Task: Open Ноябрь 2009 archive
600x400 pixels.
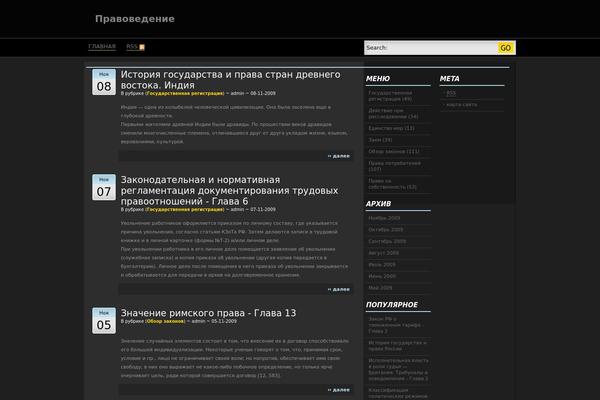Action: point(384,218)
